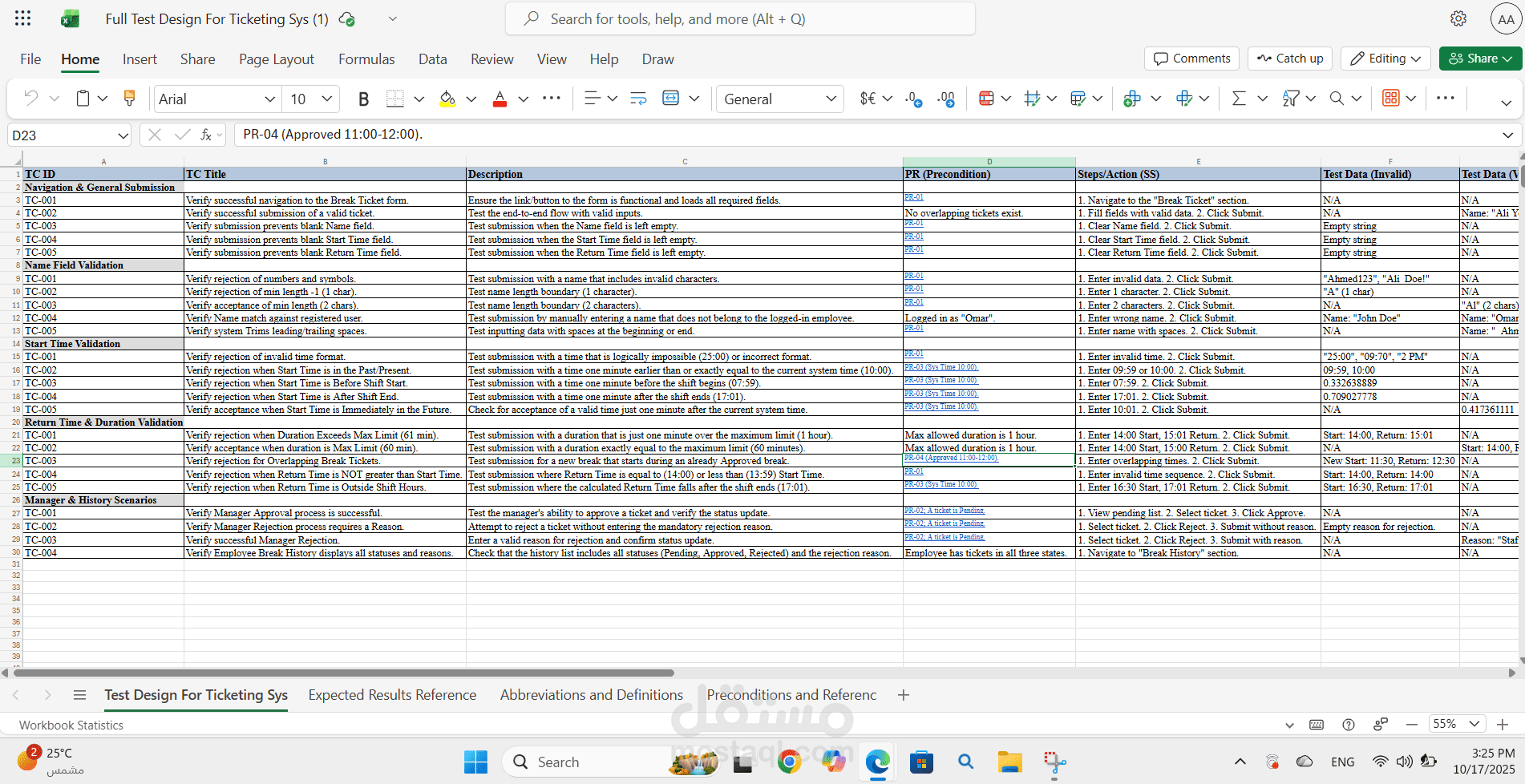Open font name Arial dropdown
Screen dimensions: 1525x784
click(269, 99)
